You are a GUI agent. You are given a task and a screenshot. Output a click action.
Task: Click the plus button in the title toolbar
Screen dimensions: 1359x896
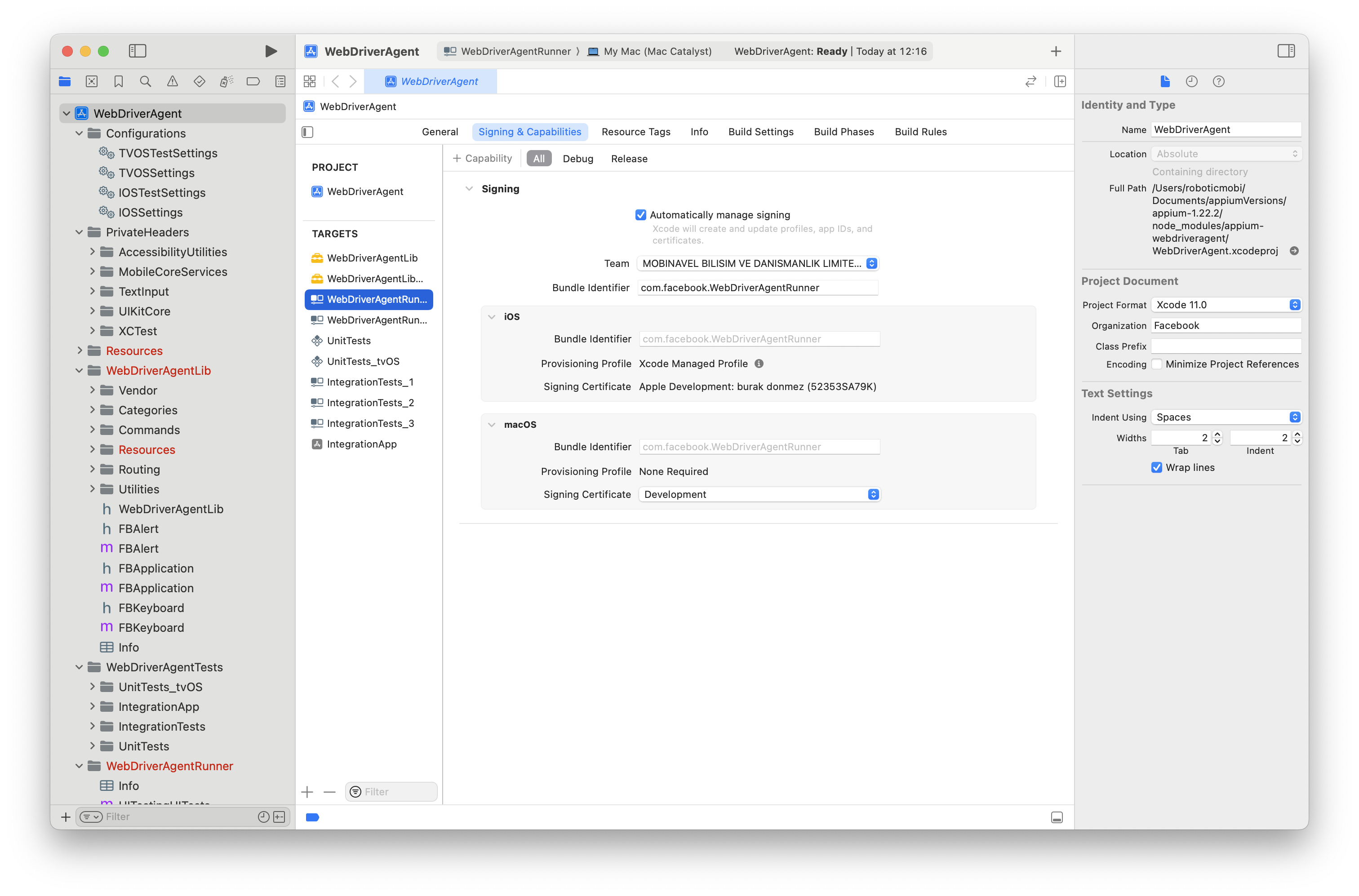pos(1056,51)
